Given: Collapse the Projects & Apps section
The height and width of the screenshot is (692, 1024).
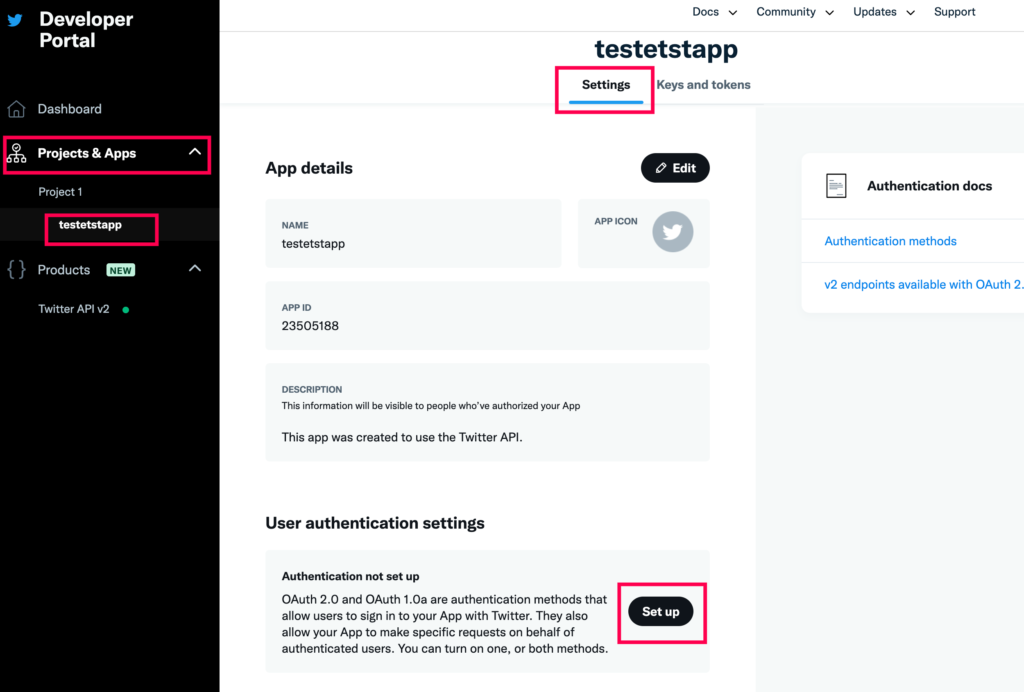Looking at the screenshot, I should tap(194, 153).
